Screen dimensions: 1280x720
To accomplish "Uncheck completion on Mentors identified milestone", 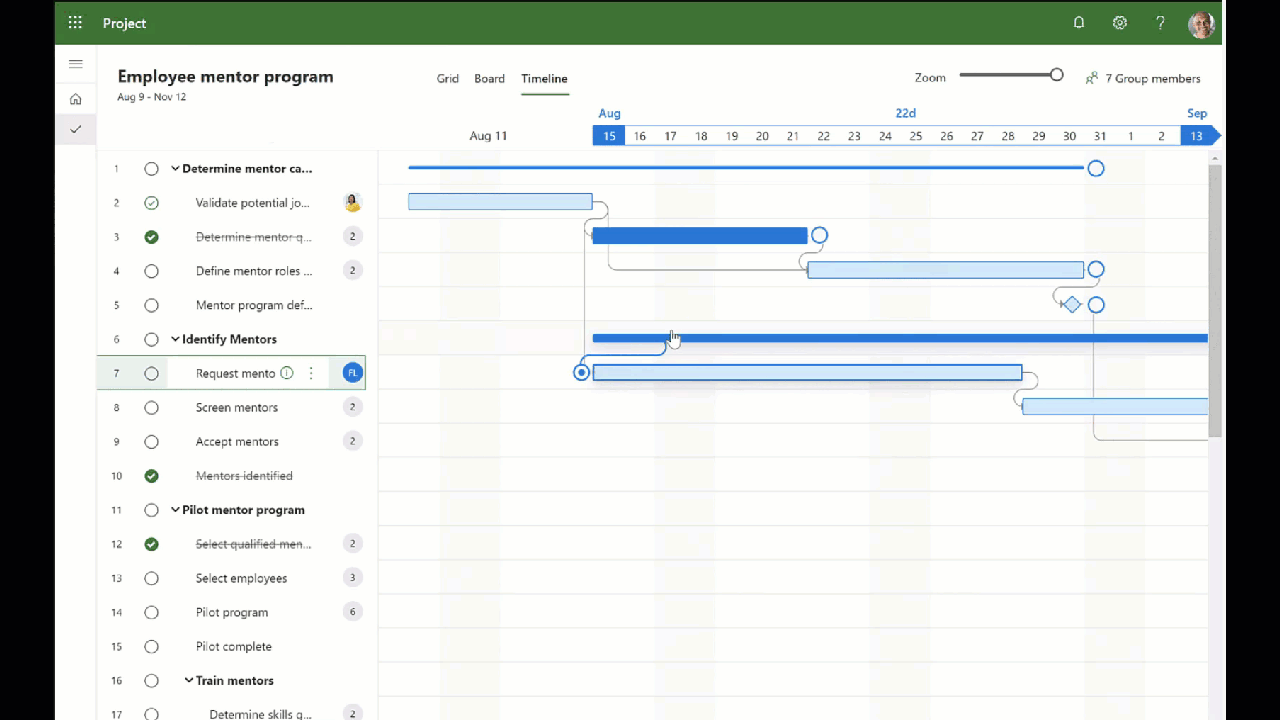I will [x=151, y=476].
